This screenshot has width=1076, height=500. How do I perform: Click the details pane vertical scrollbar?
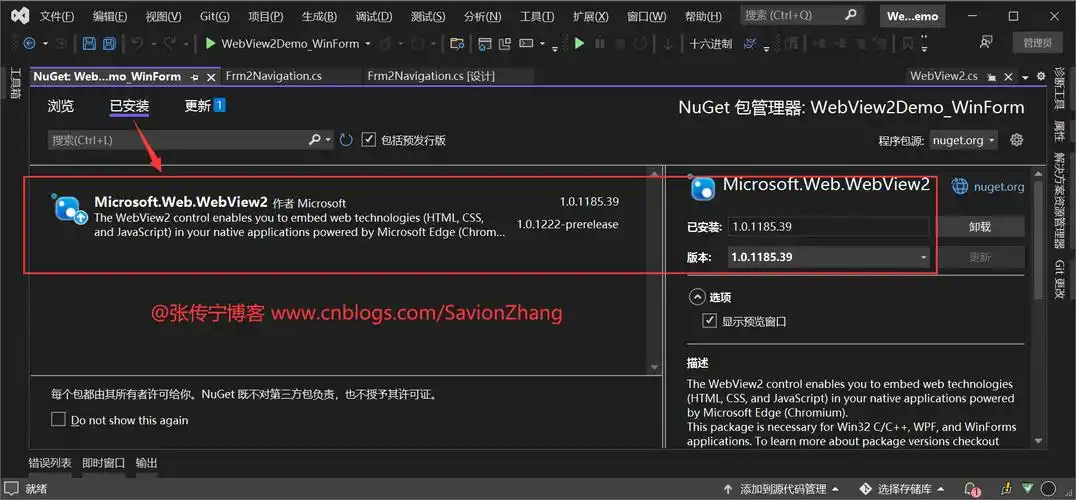pos(1038,307)
